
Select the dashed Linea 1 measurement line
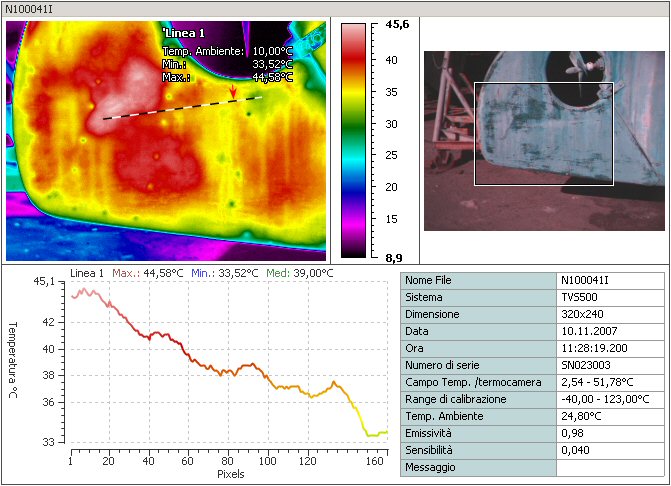point(180,108)
